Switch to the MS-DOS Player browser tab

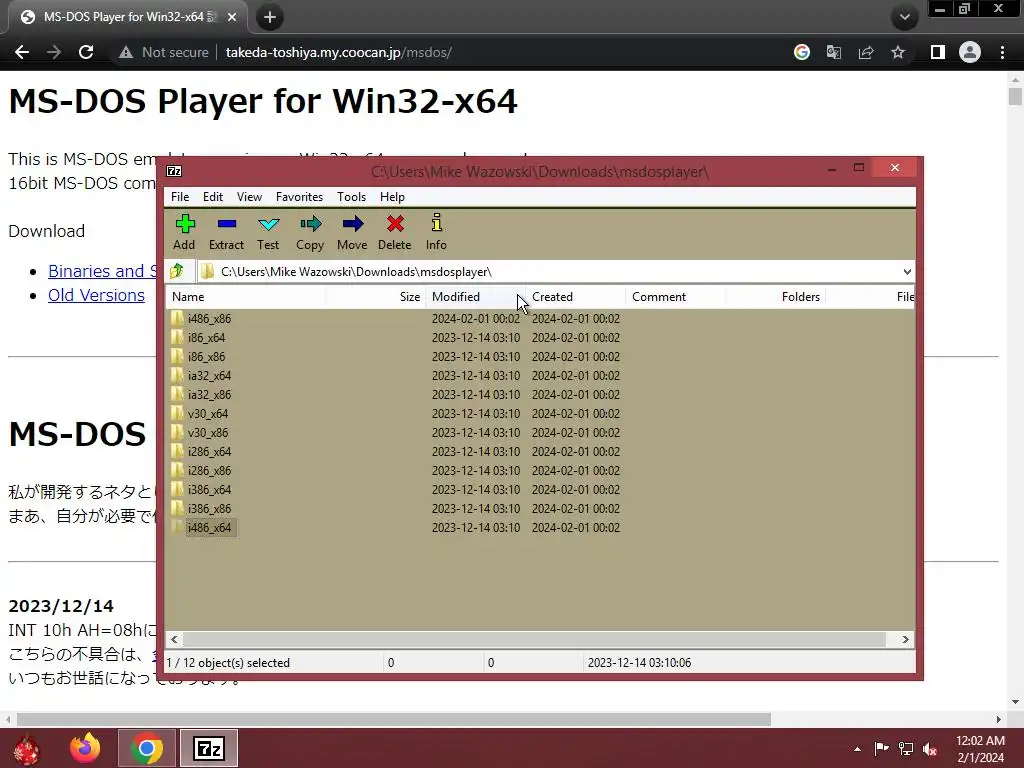(x=128, y=17)
